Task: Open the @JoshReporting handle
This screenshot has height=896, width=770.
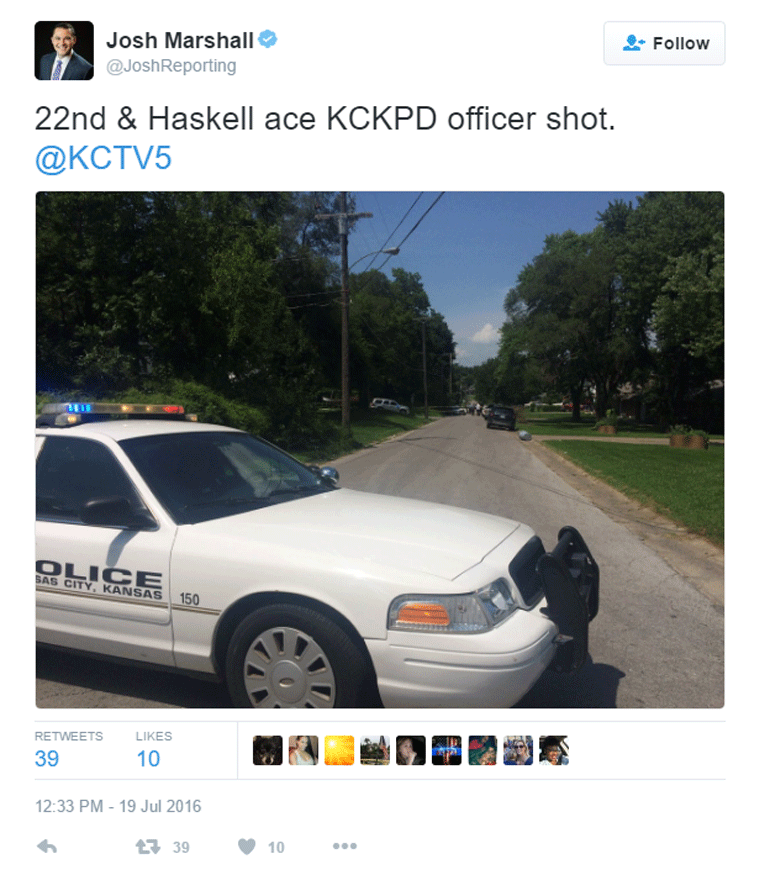Action: click(171, 66)
